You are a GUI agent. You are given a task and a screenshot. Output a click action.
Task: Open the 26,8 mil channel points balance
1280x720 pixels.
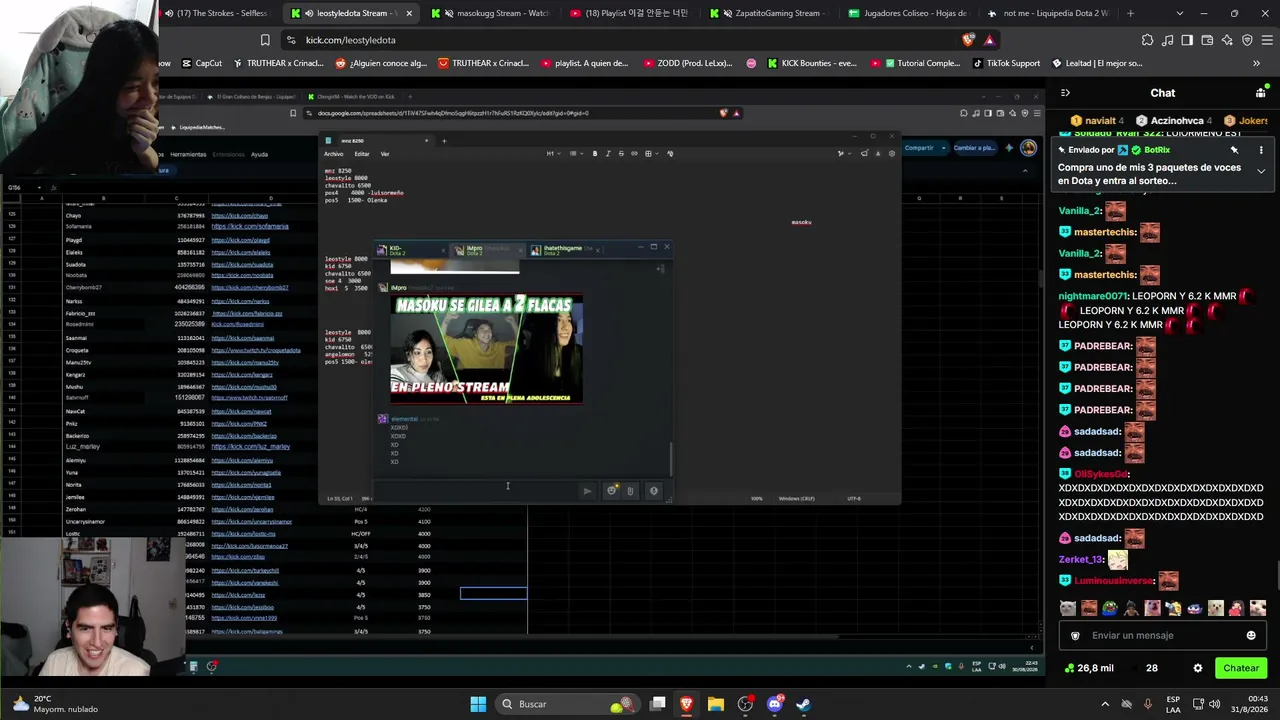[1089, 668]
